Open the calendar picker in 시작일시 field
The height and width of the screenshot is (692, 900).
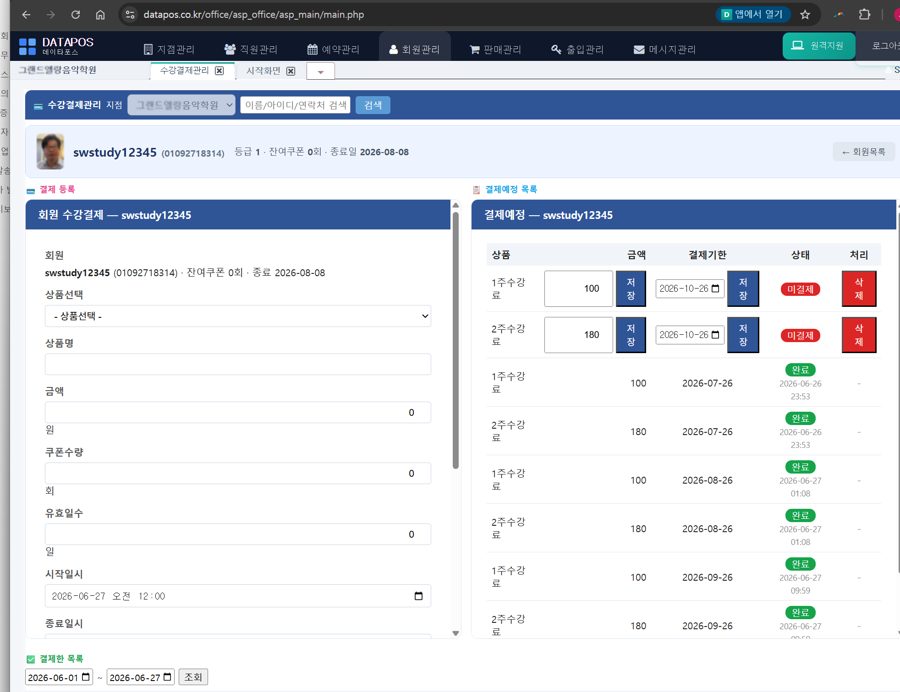tap(418, 596)
